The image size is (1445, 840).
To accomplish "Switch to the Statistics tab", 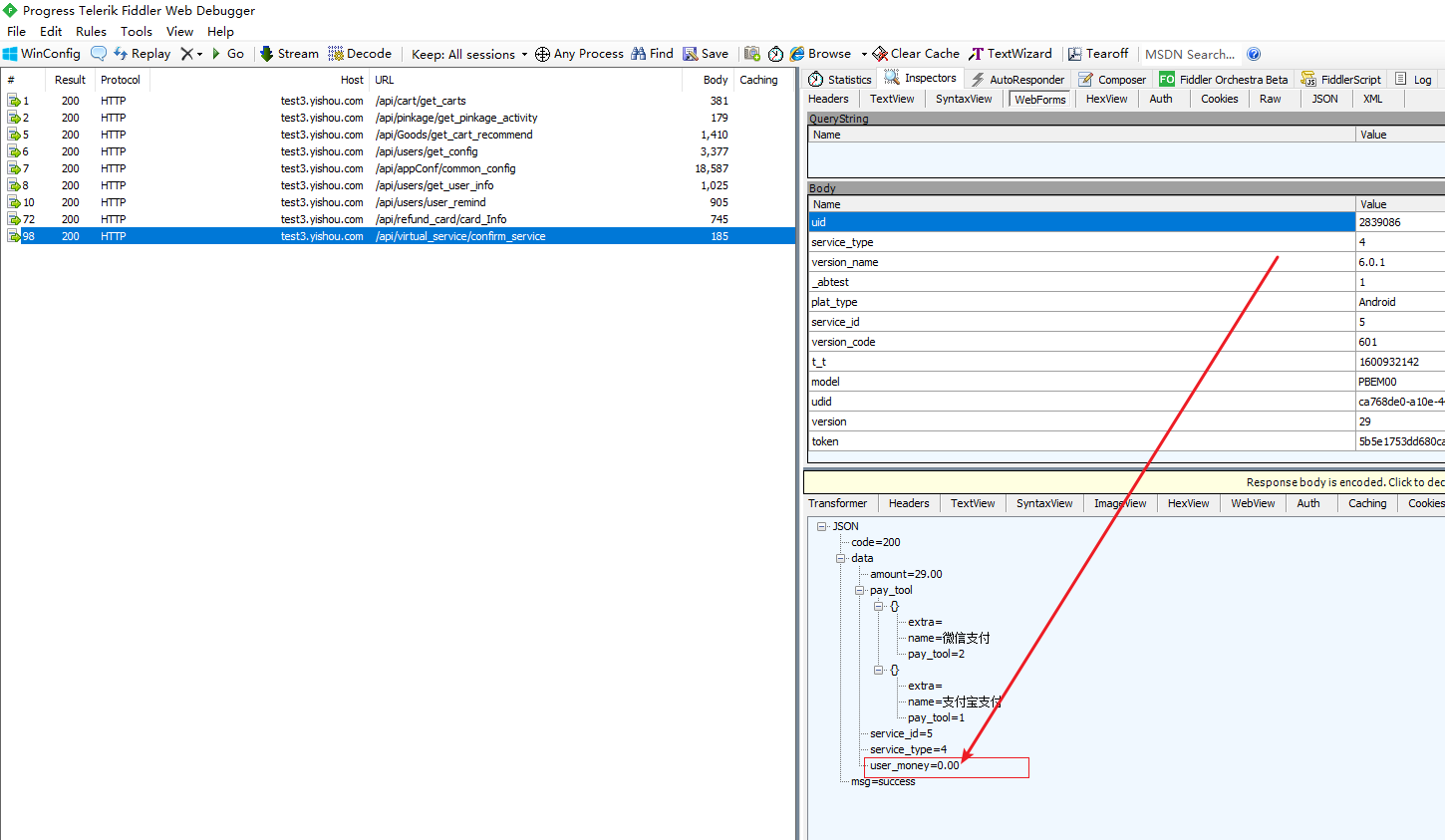I will pos(840,79).
